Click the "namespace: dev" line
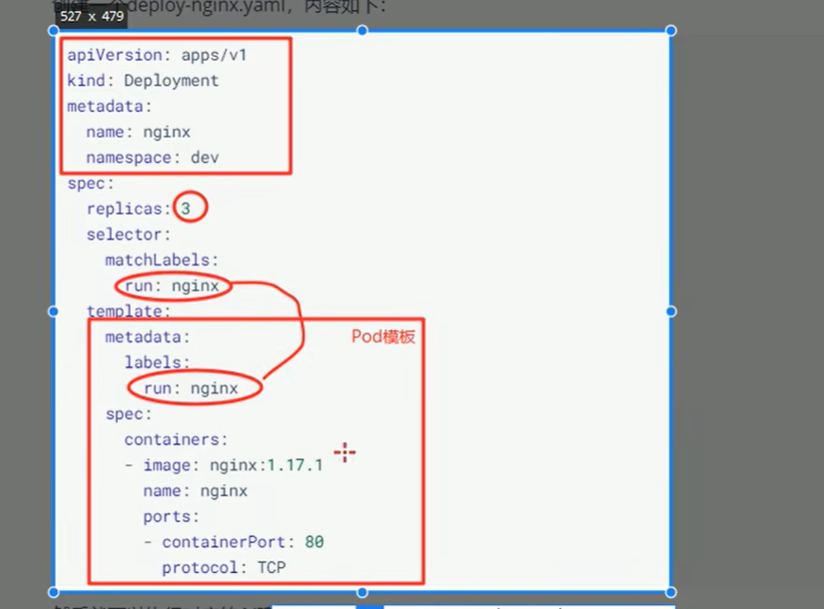The image size is (824, 609). tap(152, 158)
